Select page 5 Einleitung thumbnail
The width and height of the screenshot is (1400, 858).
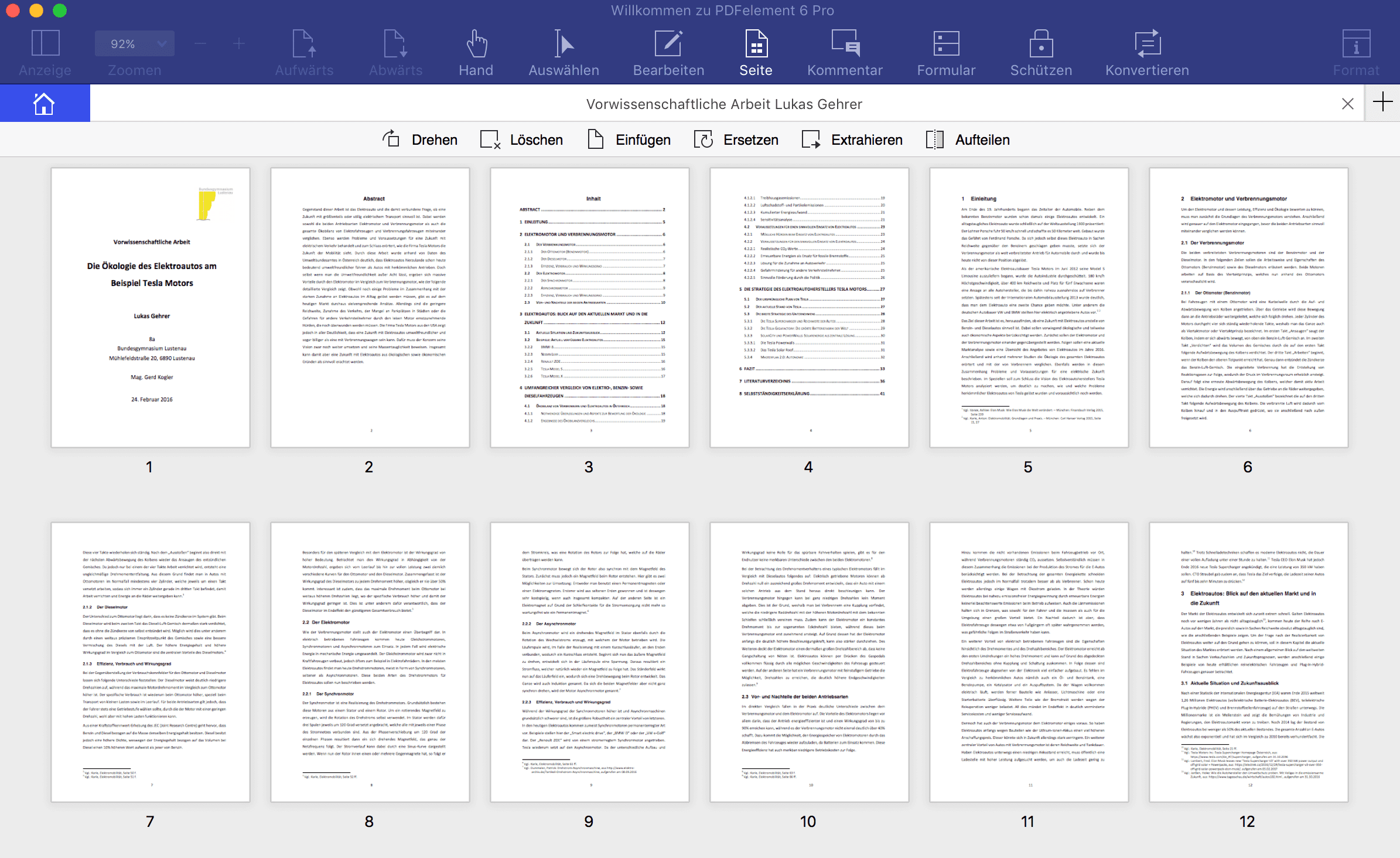1029,308
